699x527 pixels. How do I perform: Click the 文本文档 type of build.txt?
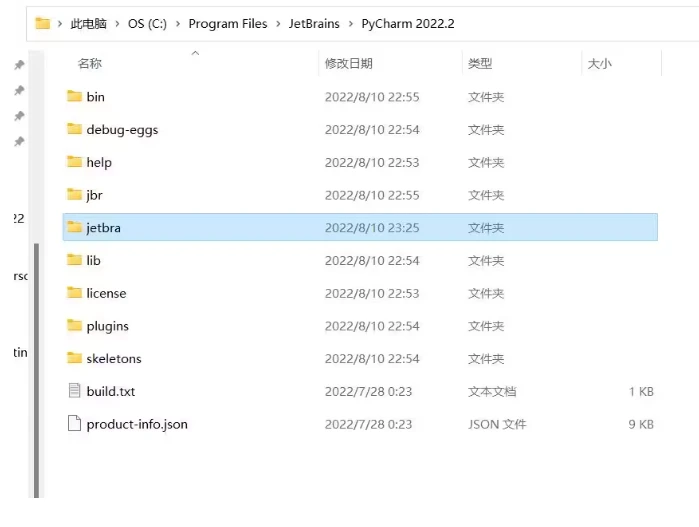point(492,391)
